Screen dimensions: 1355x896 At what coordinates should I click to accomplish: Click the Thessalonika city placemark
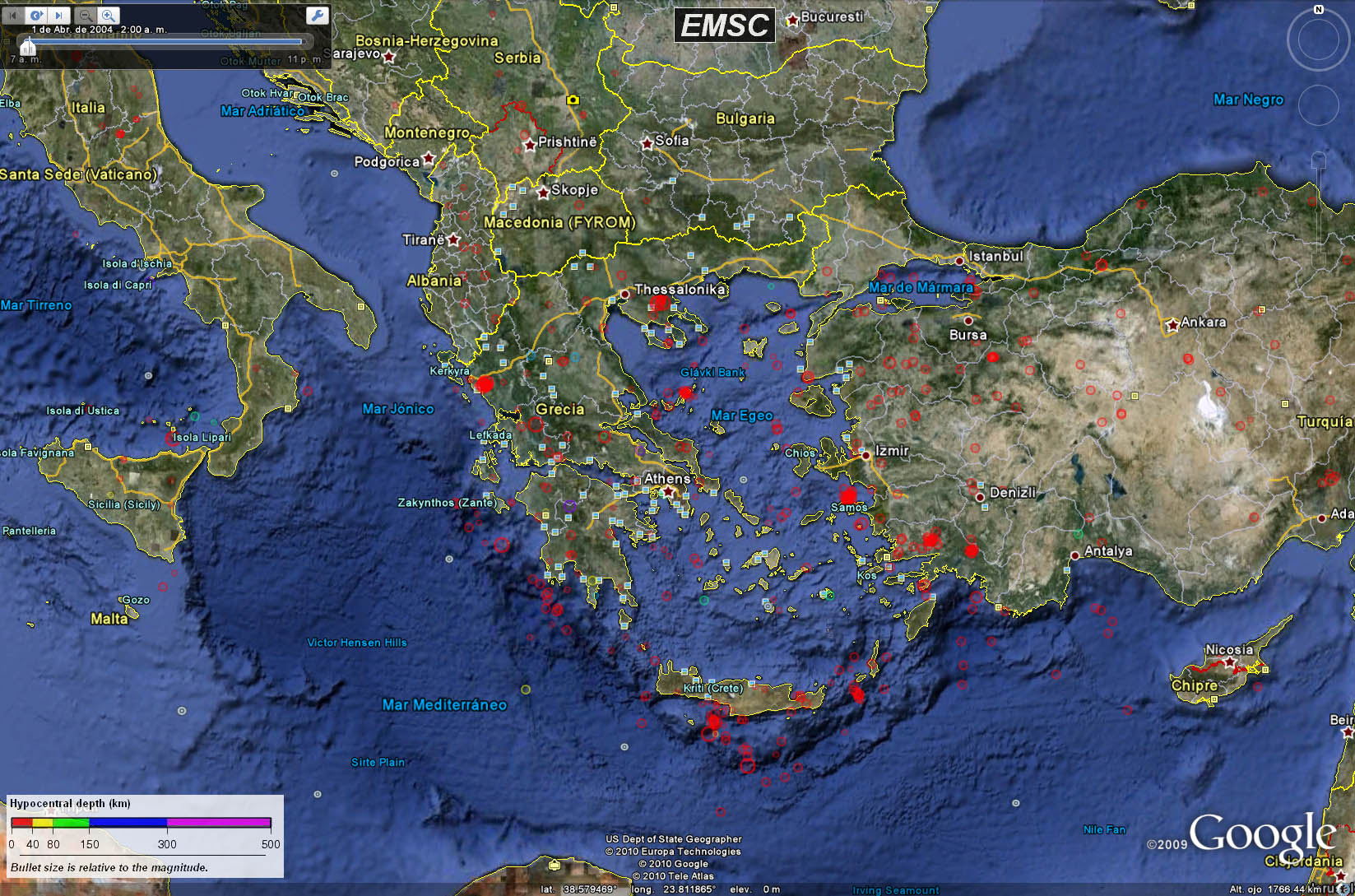coord(625,293)
